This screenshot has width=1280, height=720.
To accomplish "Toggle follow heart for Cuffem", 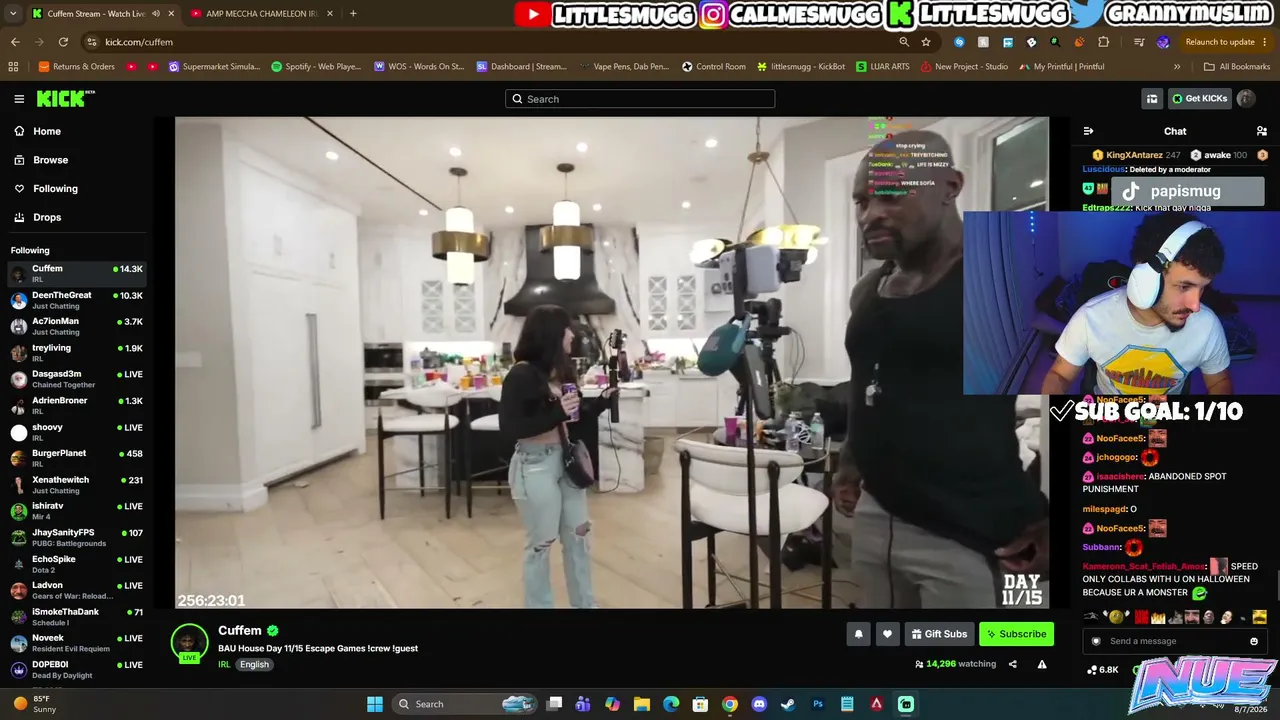I will tap(887, 634).
